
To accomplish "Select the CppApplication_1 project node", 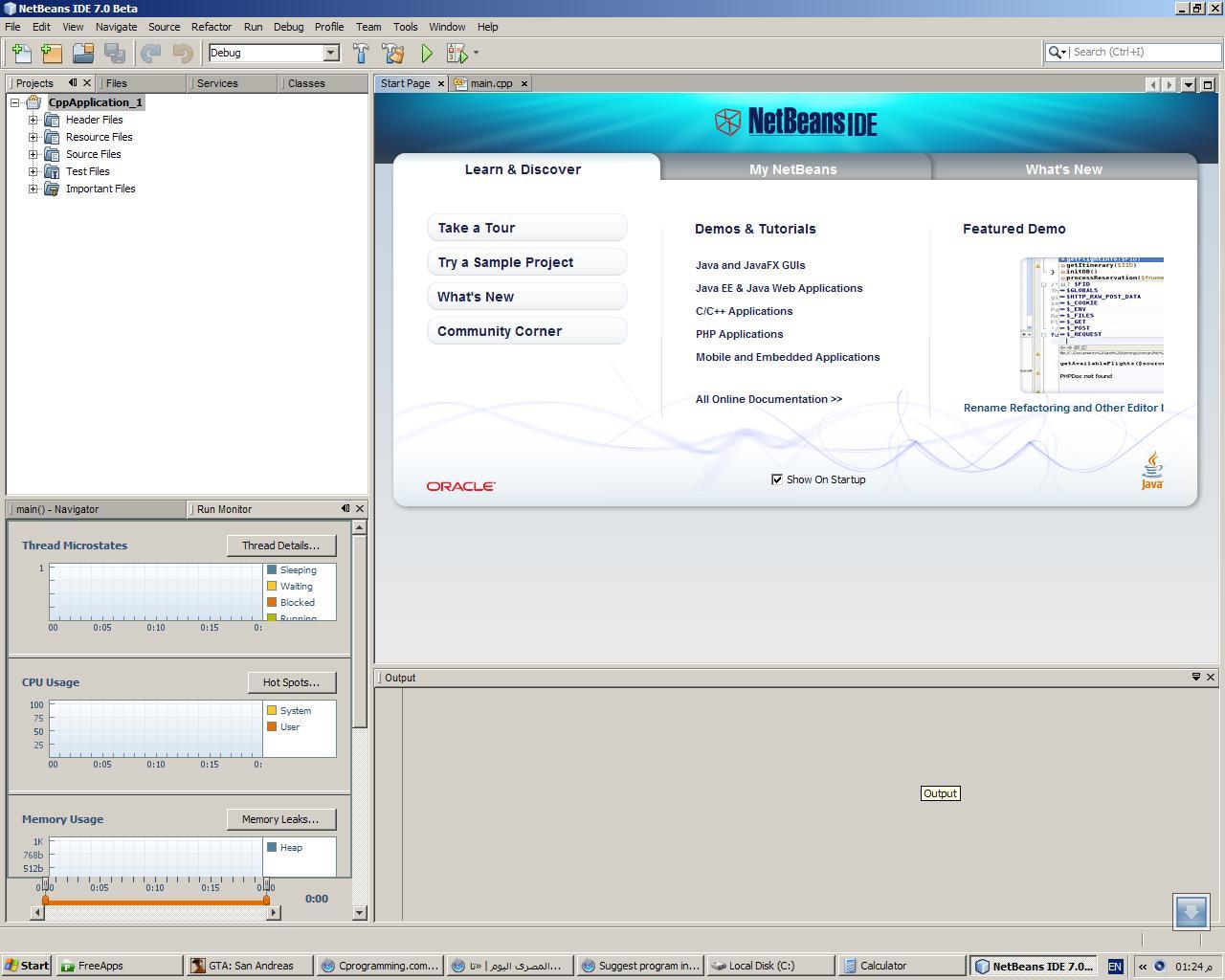I will click(95, 102).
